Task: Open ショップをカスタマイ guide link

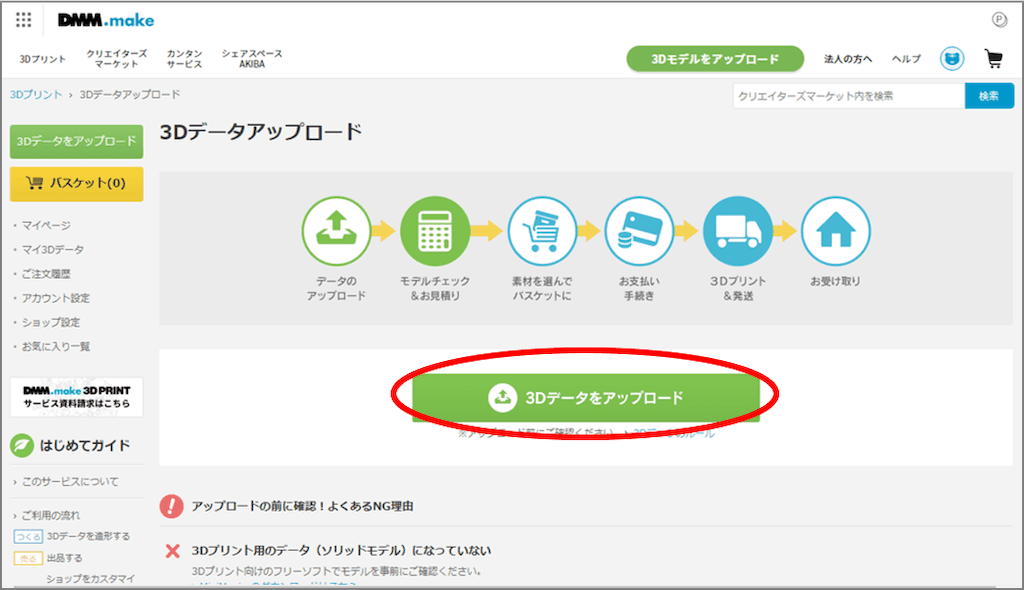Action: [x=90, y=579]
